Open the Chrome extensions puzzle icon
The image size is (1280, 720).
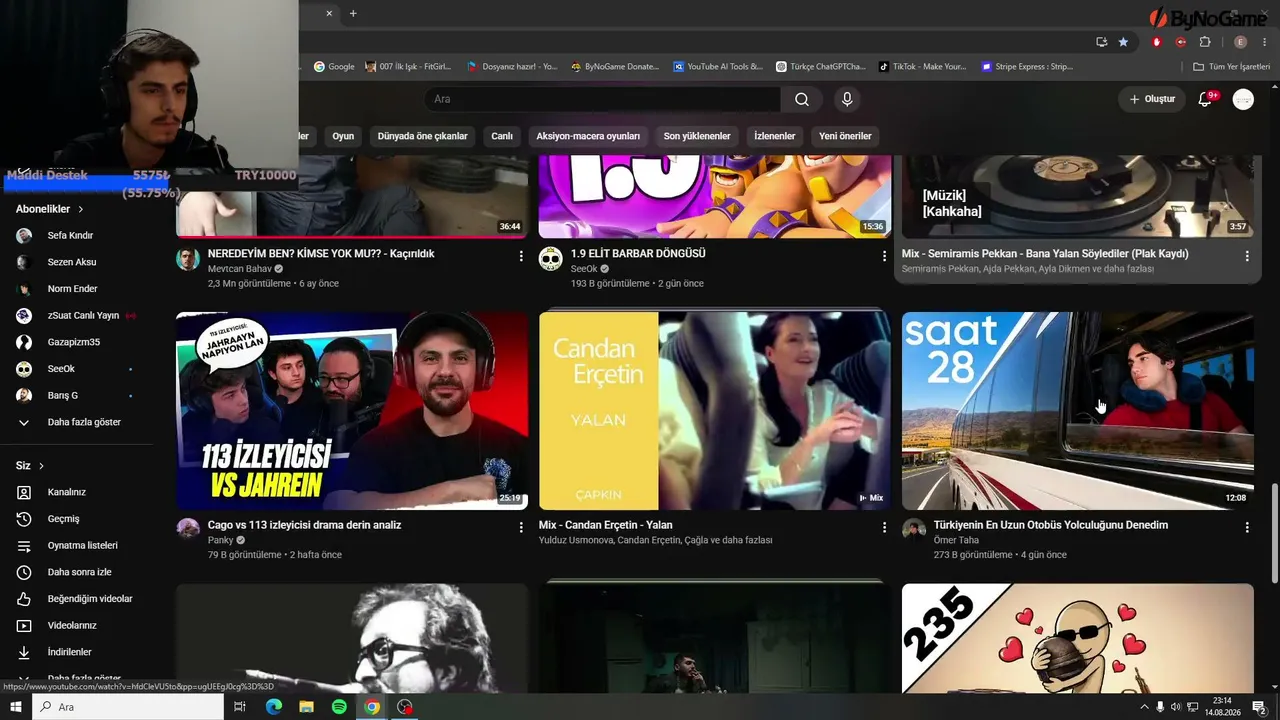pyautogui.click(x=1205, y=42)
